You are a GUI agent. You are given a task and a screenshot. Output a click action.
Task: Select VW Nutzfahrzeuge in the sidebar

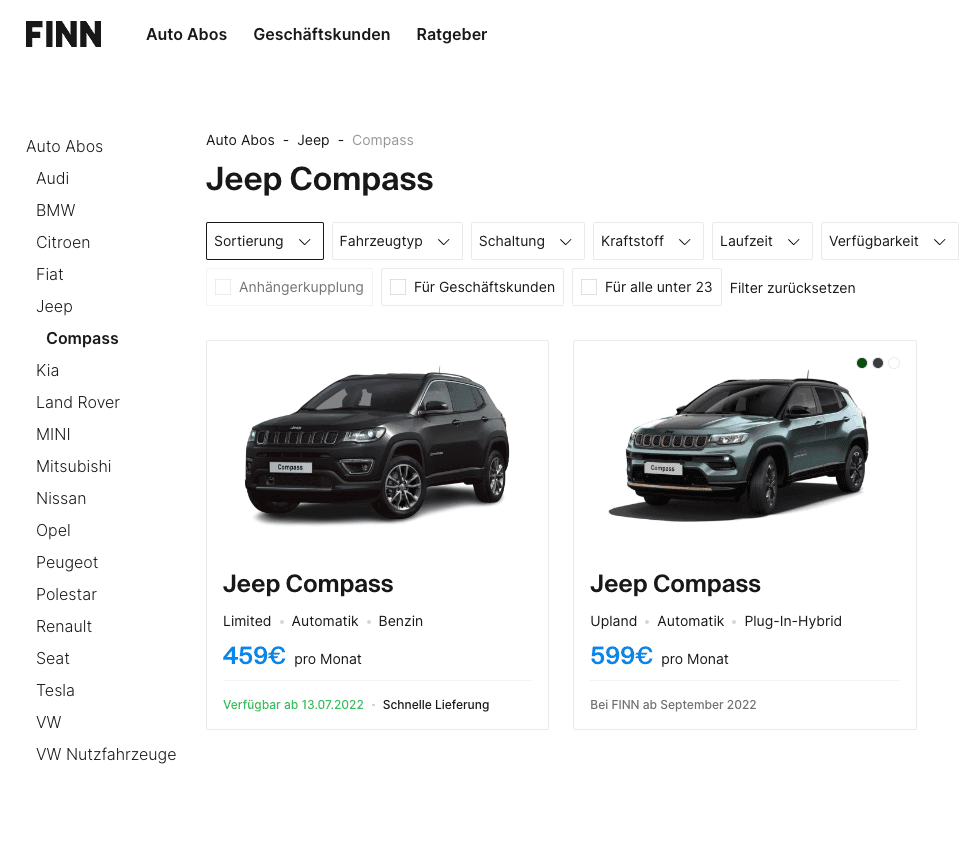pyautogui.click(x=106, y=754)
